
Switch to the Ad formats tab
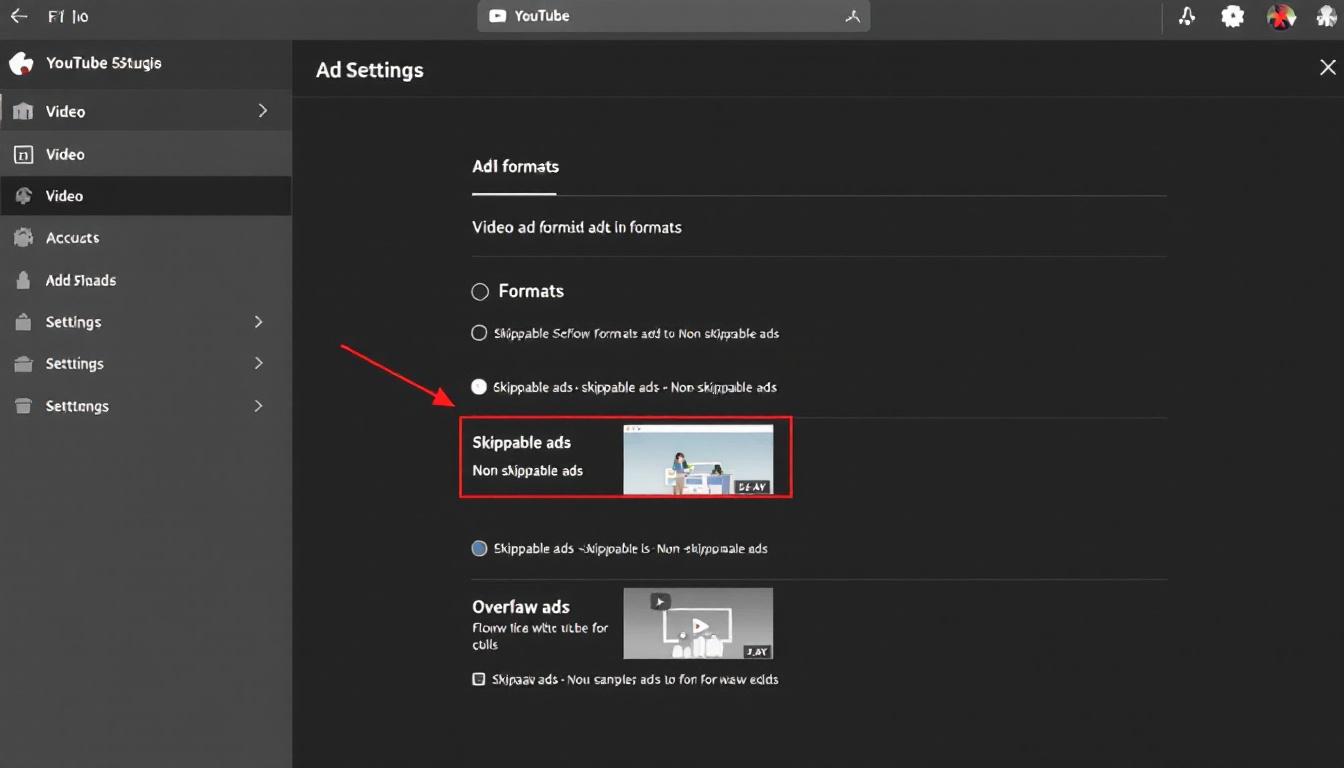515,166
